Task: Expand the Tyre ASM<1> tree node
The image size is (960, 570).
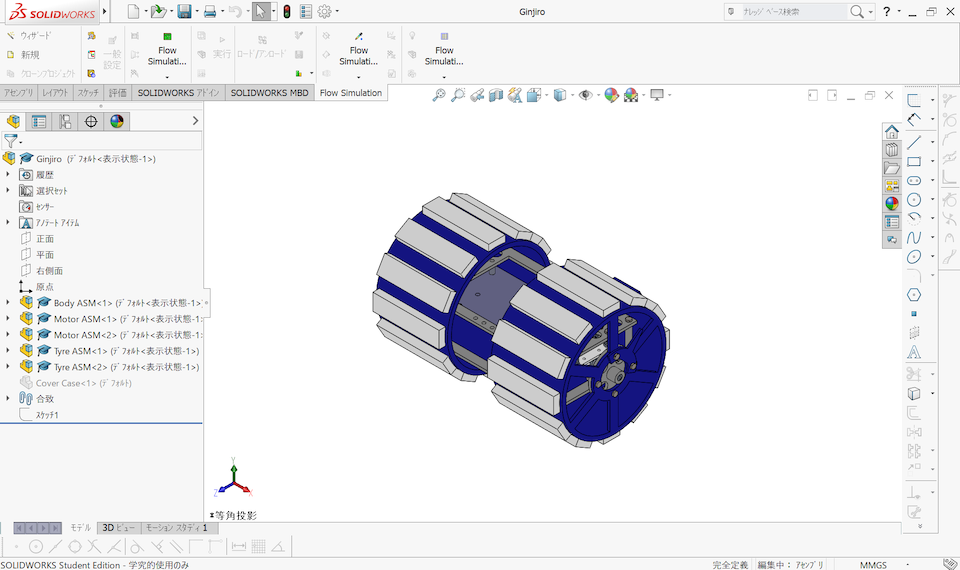Action: [8, 350]
